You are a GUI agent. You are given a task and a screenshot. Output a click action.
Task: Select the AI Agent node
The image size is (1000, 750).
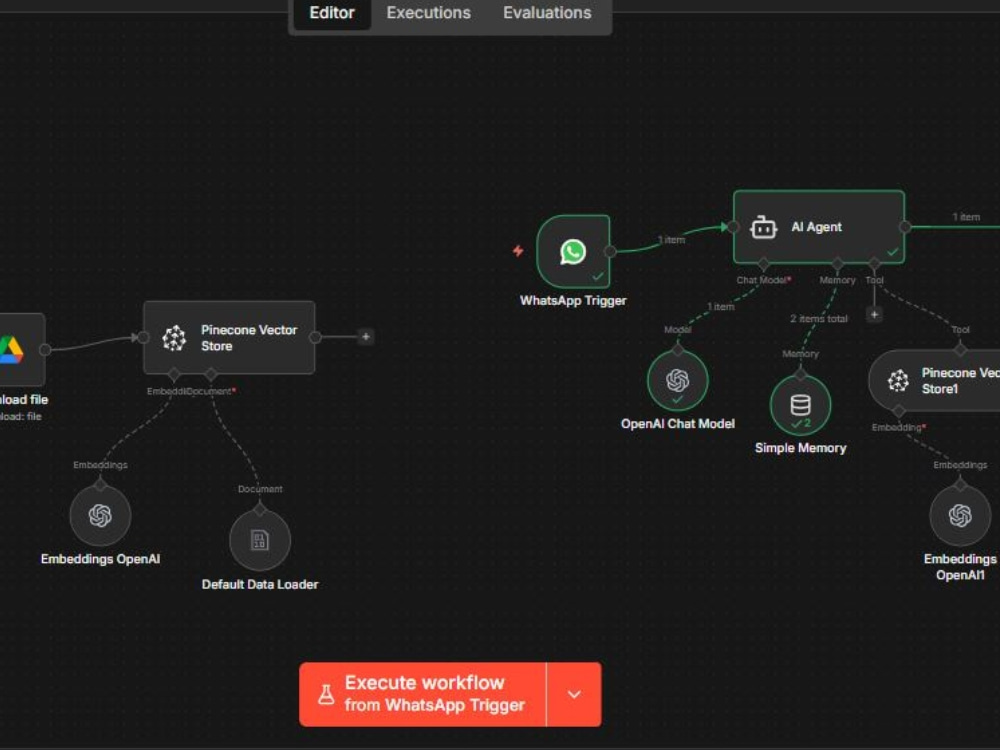[819, 227]
